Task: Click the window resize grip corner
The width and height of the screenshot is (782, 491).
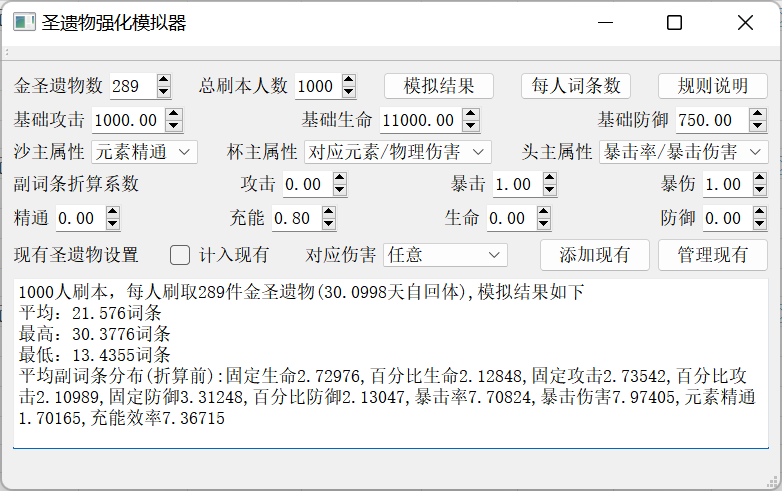Action: (773, 481)
